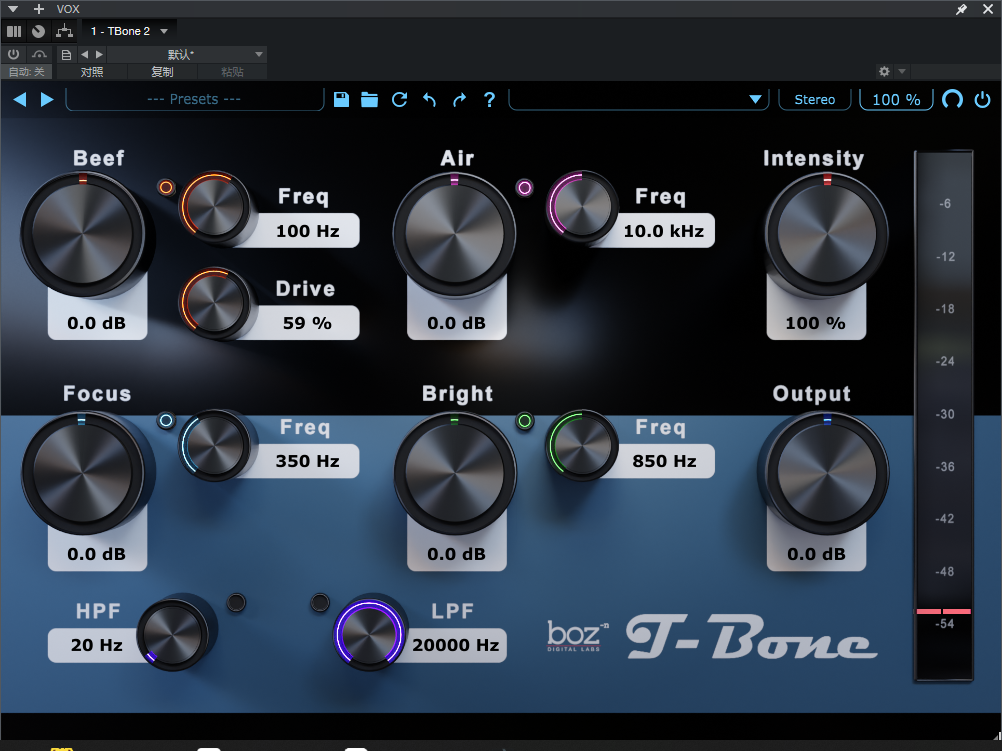This screenshot has width=1002, height=751.
Task: Expand the blank dropdown next to help
Action: pos(638,100)
